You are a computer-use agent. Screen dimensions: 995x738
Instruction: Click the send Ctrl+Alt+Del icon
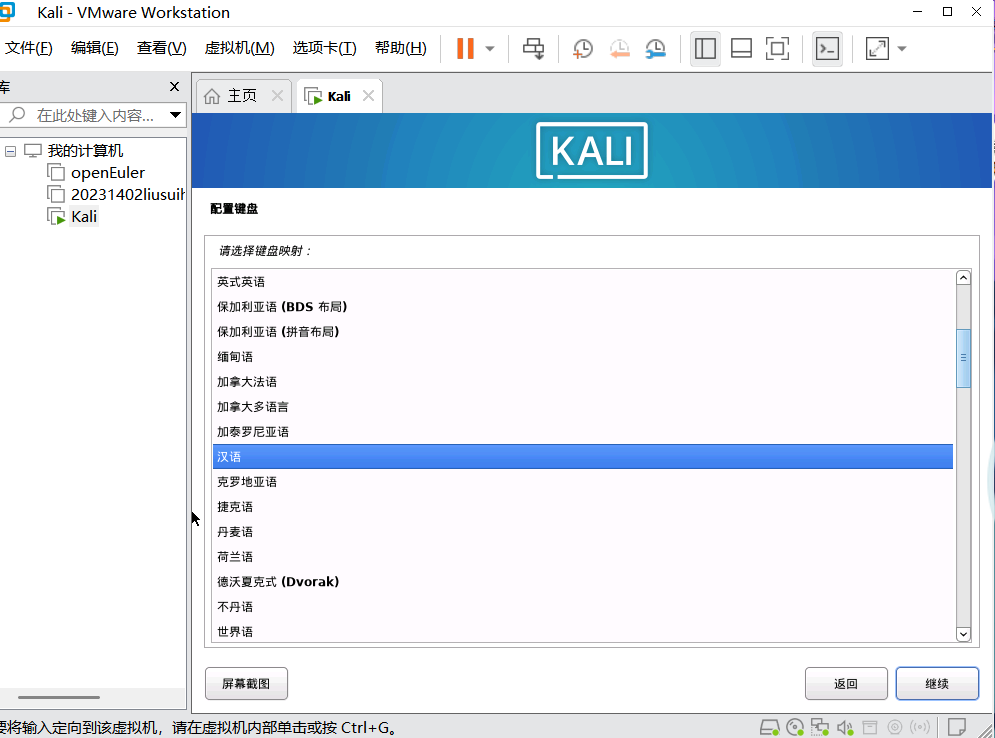point(533,48)
